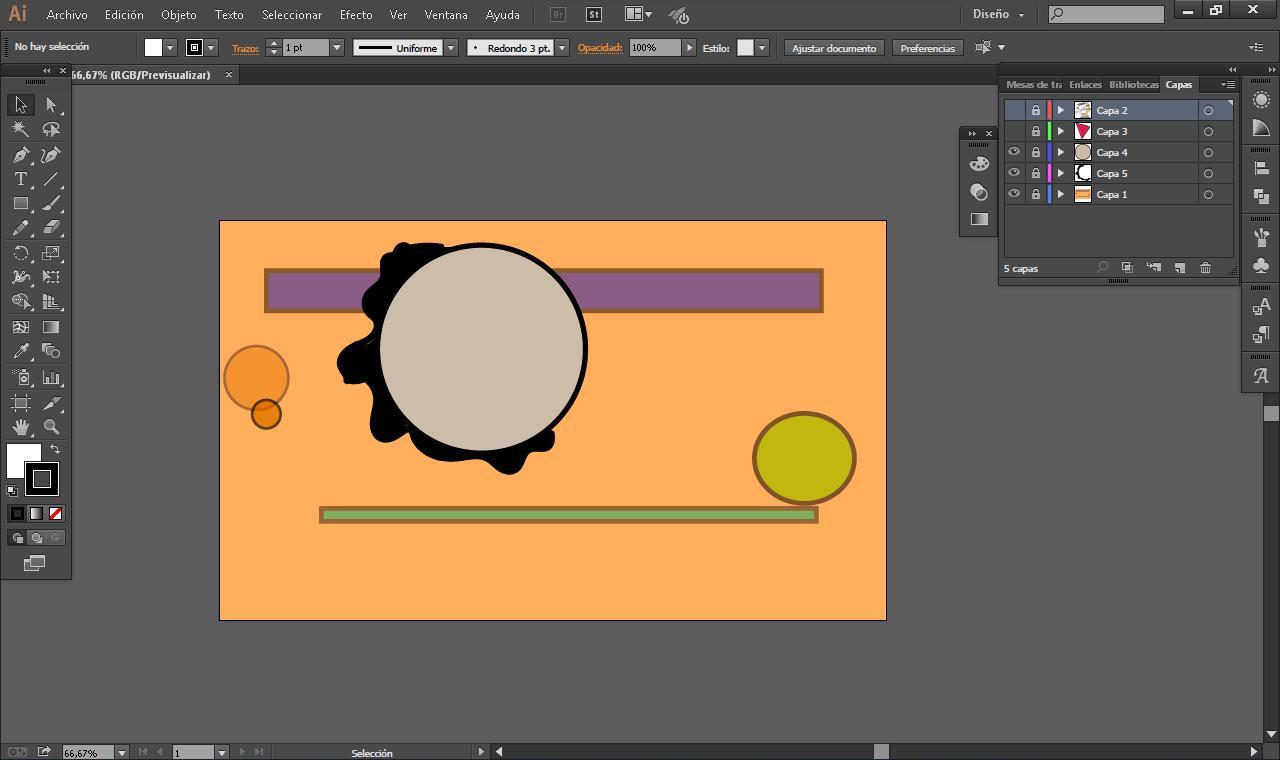
Task: Click the Direct Selection tool
Action: (x=51, y=105)
